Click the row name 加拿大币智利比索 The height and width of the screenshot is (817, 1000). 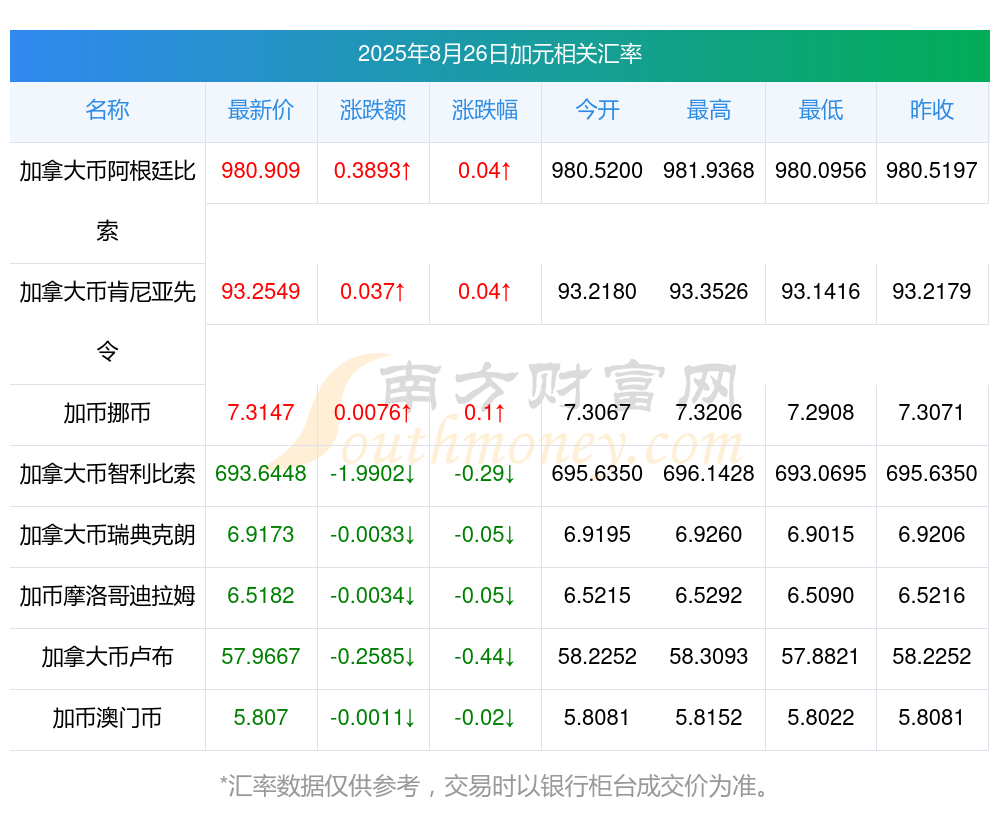click(107, 474)
